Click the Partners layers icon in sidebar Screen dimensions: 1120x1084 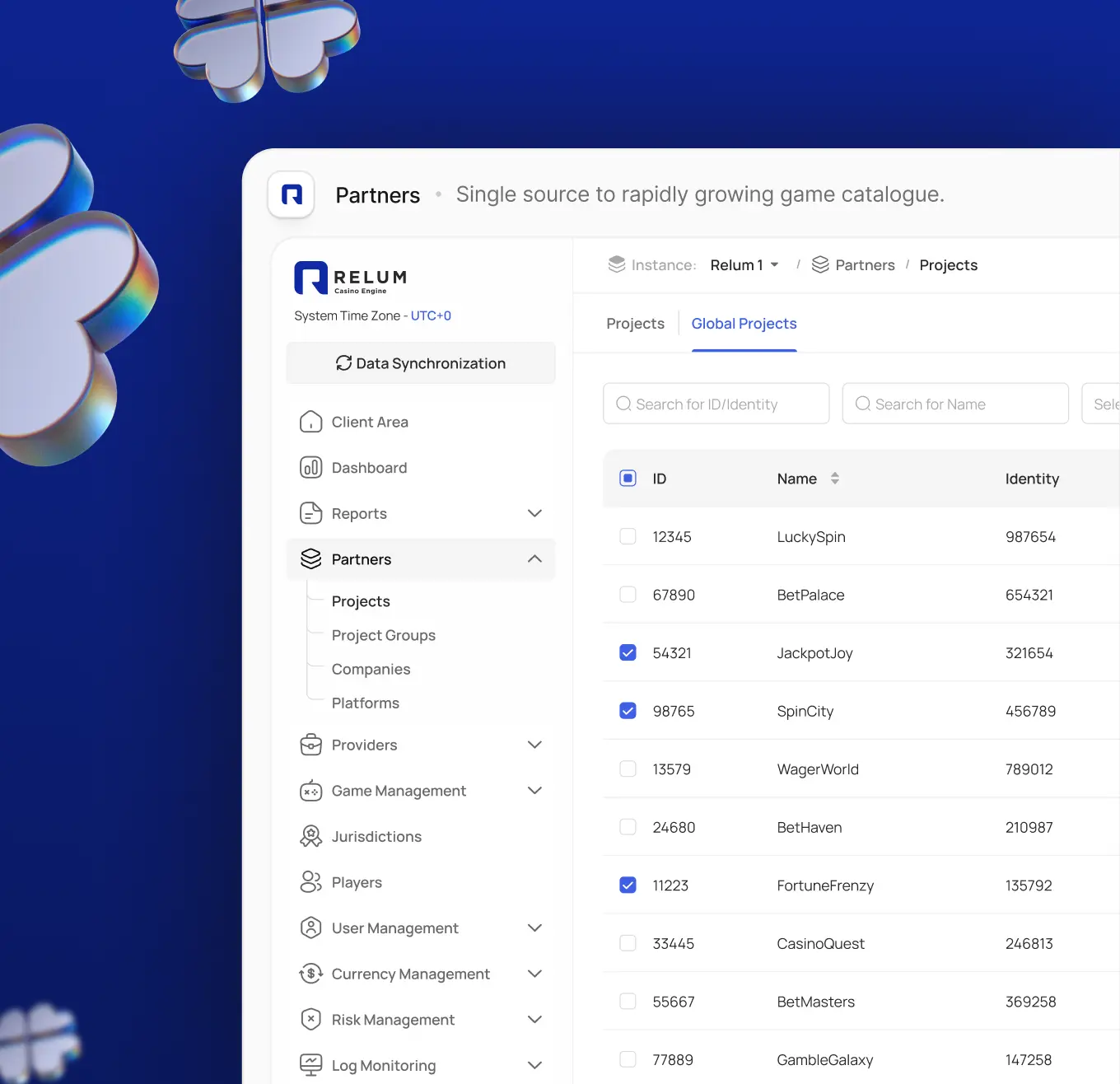coord(310,559)
